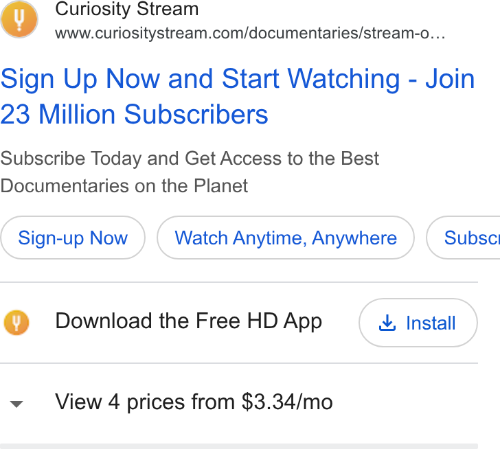Click the Curiosity Stream favicon logo
The width and height of the screenshot is (500, 449).
19,19
